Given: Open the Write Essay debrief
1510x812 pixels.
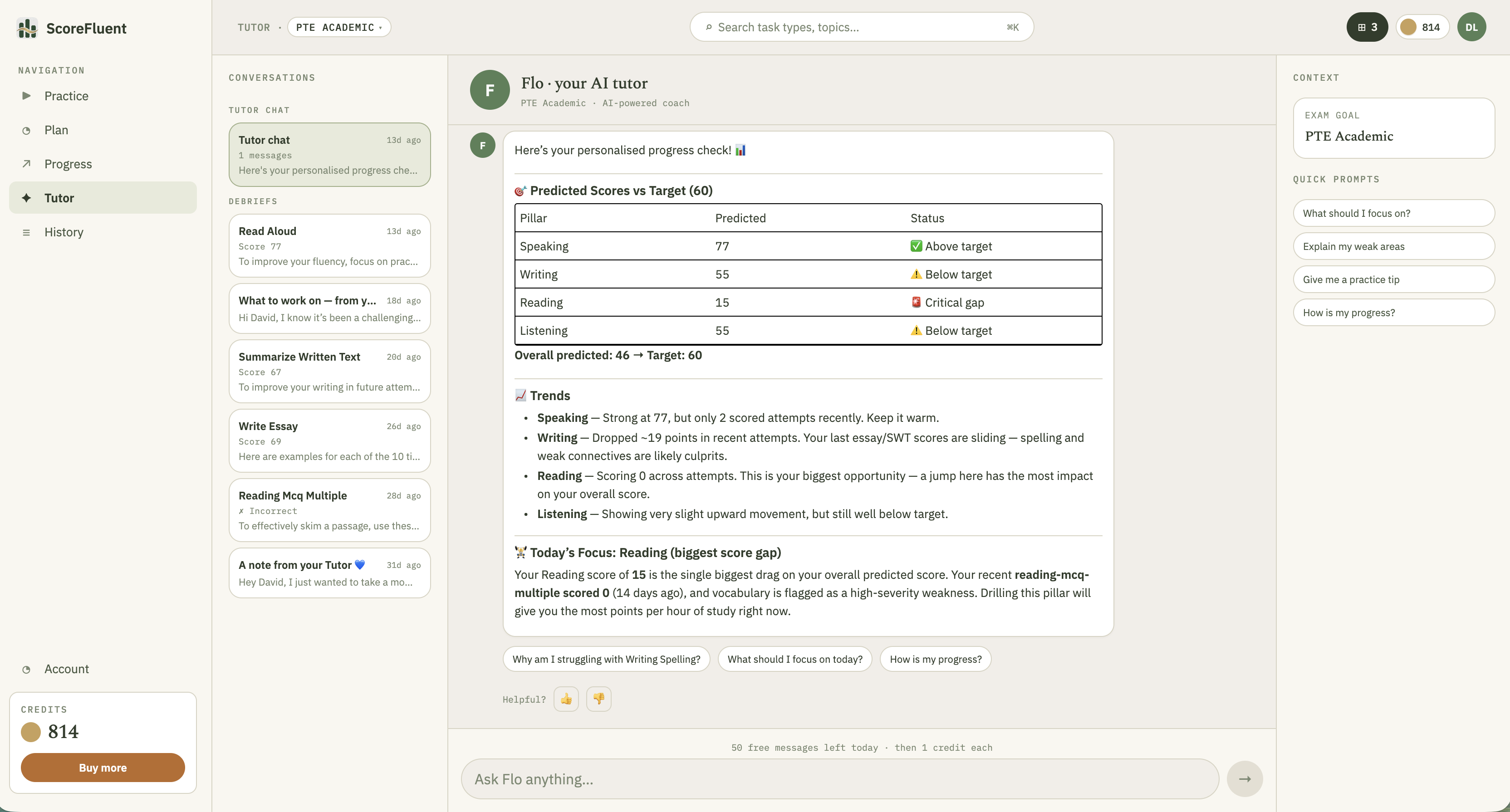Looking at the screenshot, I should coord(329,440).
